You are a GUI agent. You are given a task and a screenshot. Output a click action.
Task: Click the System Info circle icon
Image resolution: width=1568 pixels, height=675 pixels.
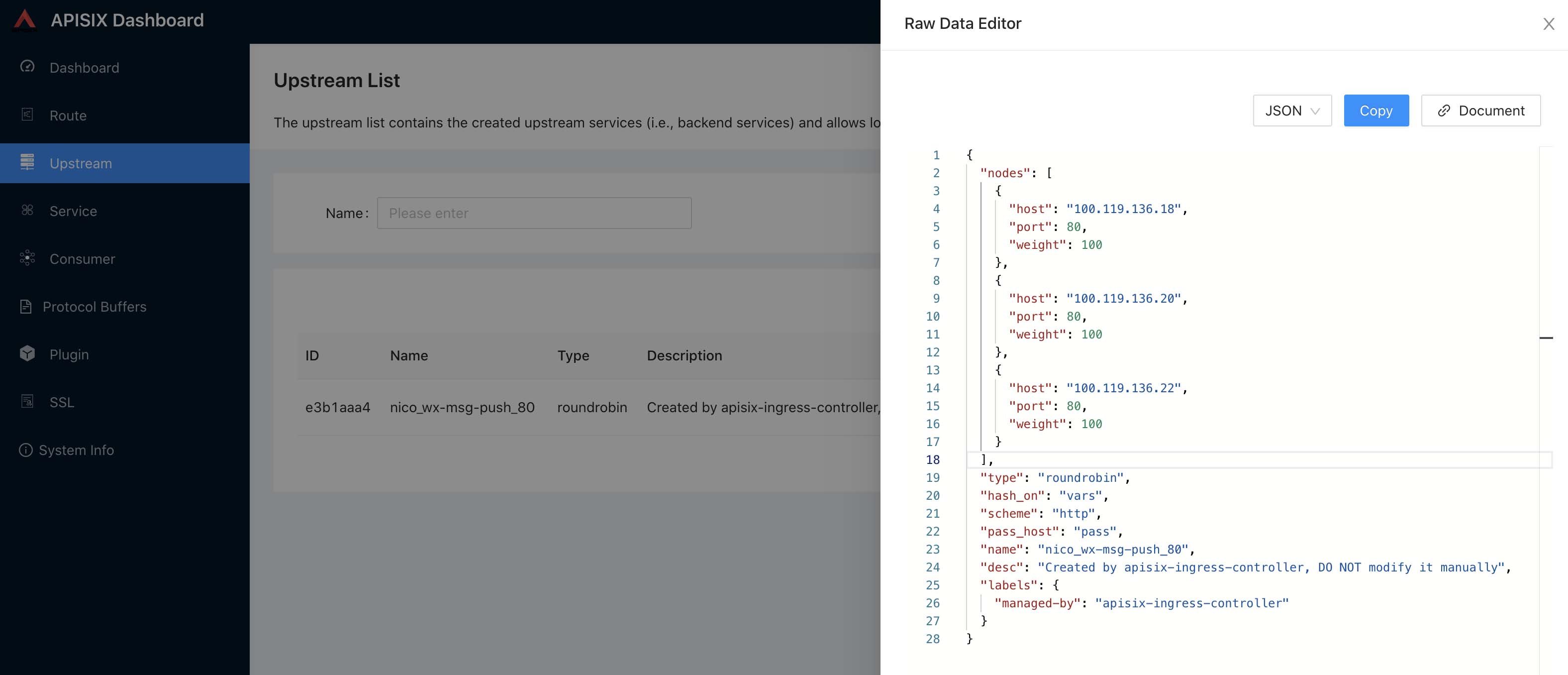pos(25,450)
